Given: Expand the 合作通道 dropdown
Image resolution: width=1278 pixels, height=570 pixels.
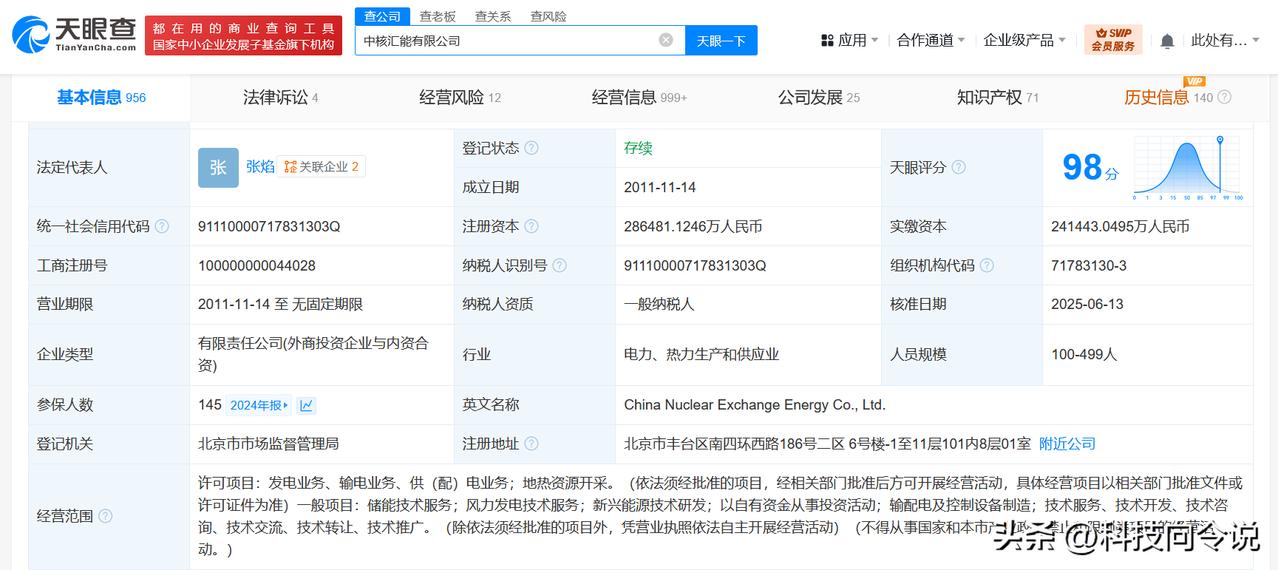Looking at the screenshot, I should tap(931, 40).
